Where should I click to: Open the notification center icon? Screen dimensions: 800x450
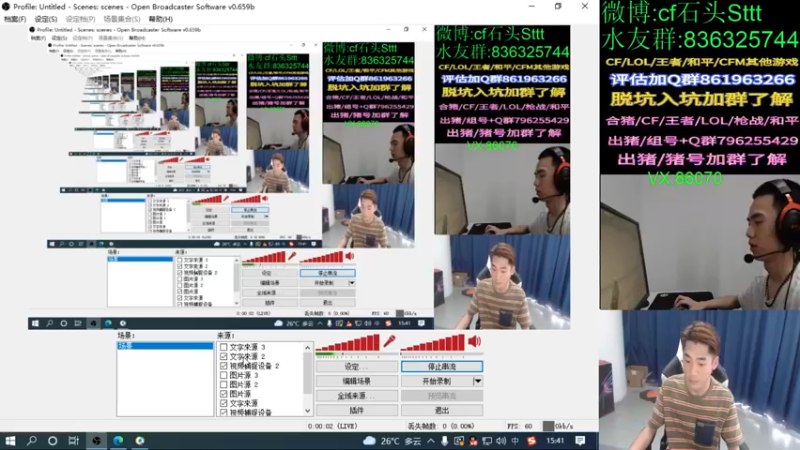tap(580, 441)
